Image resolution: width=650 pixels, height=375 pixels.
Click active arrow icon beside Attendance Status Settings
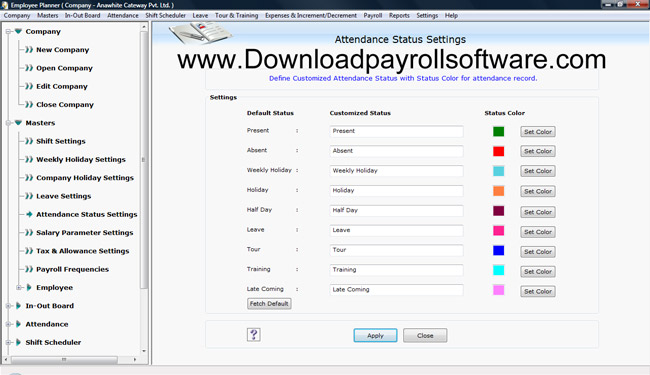coord(29,214)
